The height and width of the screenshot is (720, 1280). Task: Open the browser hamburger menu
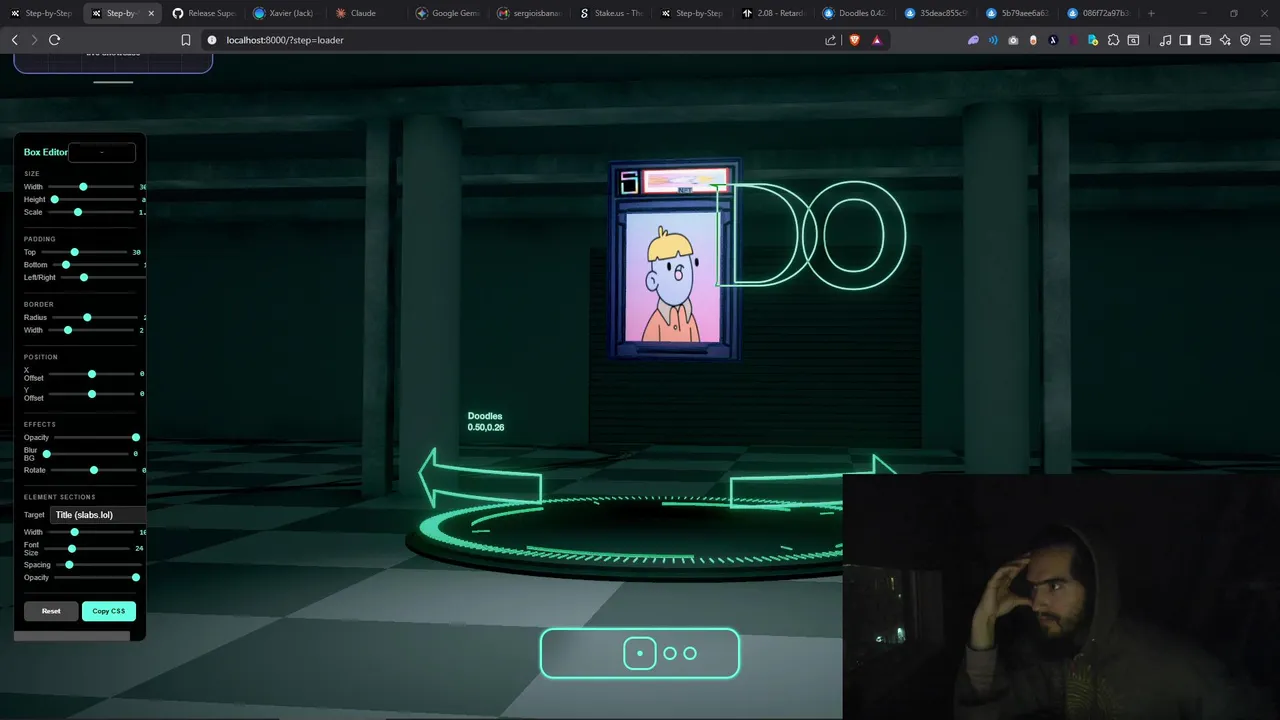pyautogui.click(x=1265, y=40)
